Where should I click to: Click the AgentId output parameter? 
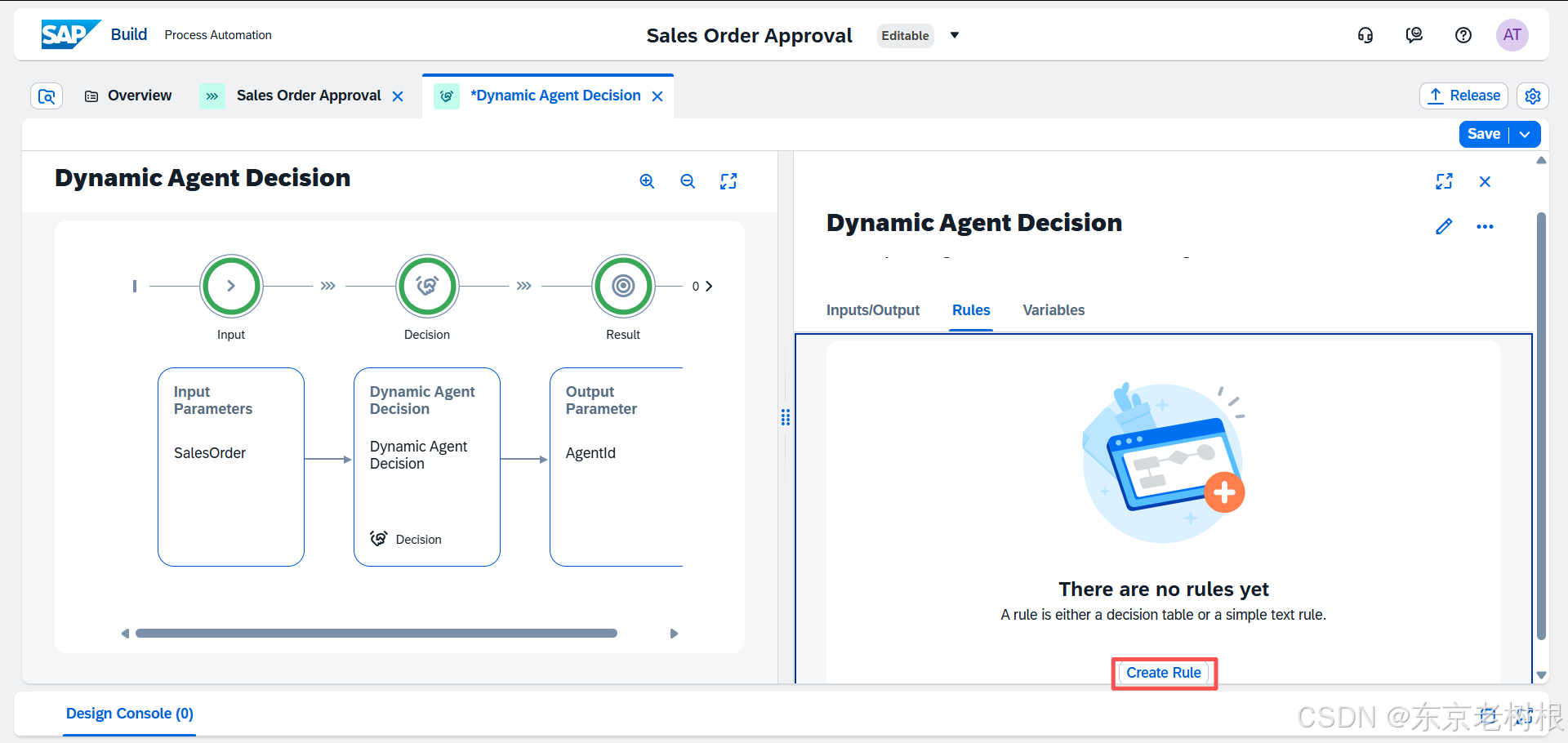[x=590, y=453]
